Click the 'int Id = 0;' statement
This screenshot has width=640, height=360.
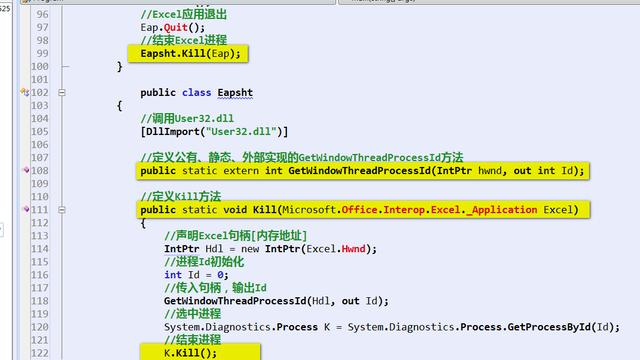pyautogui.click(x=196, y=275)
